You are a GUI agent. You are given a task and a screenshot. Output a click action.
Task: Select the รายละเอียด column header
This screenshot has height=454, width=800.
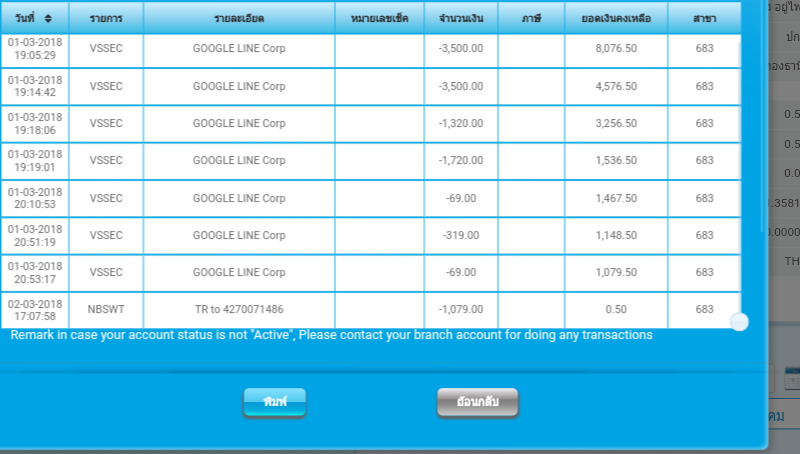[239, 18]
